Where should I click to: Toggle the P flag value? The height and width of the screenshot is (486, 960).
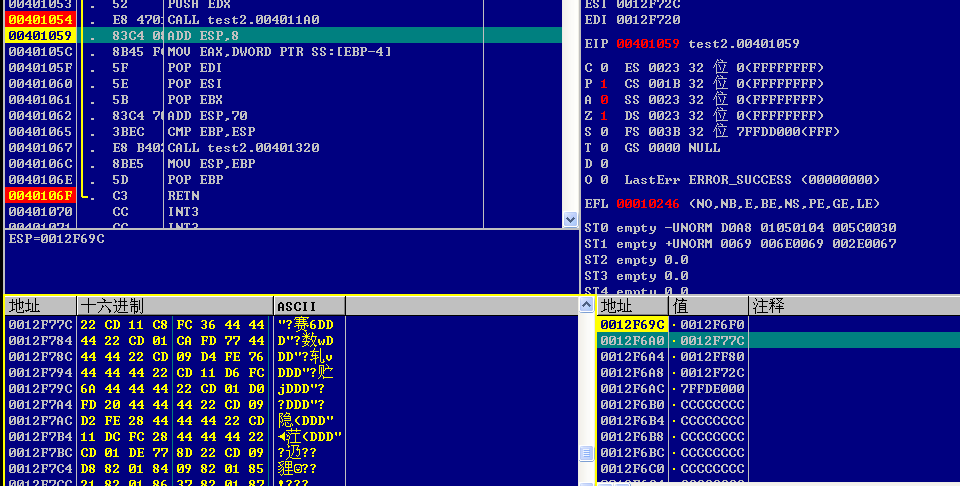coord(604,83)
